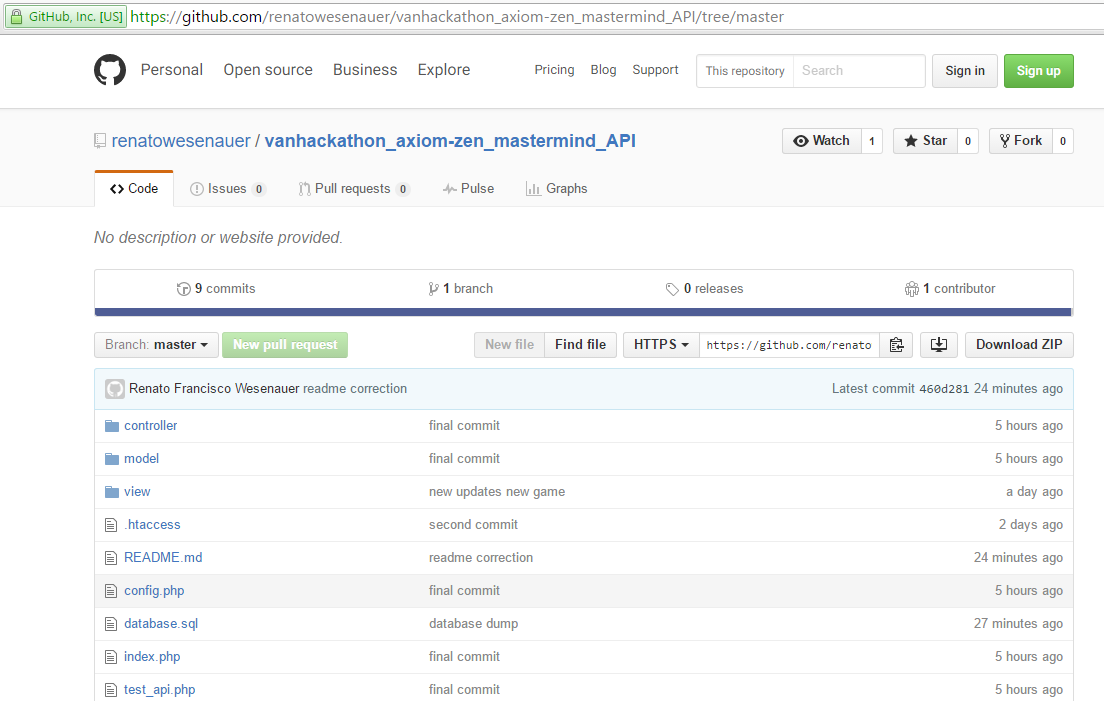Click the test_api.php file icon
Screen dimensions: 1104x701
tap(111, 690)
